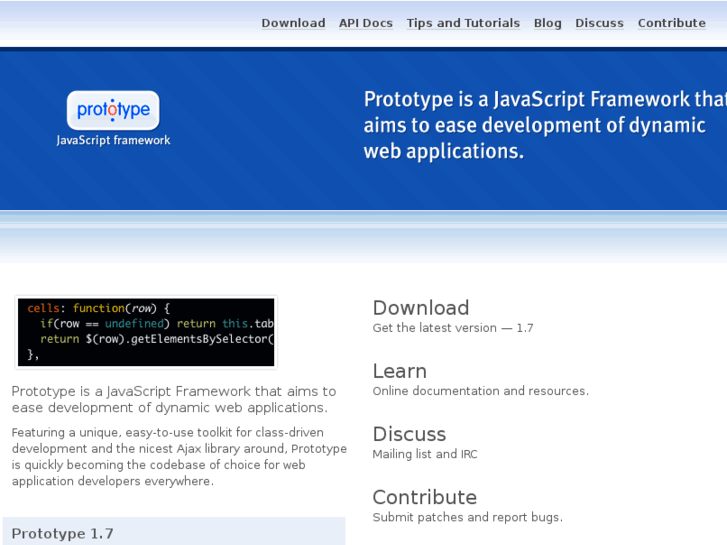Viewport: 727px width, 545px height.
Task: Open Contribute in the top navigation
Action: coord(671,23)
